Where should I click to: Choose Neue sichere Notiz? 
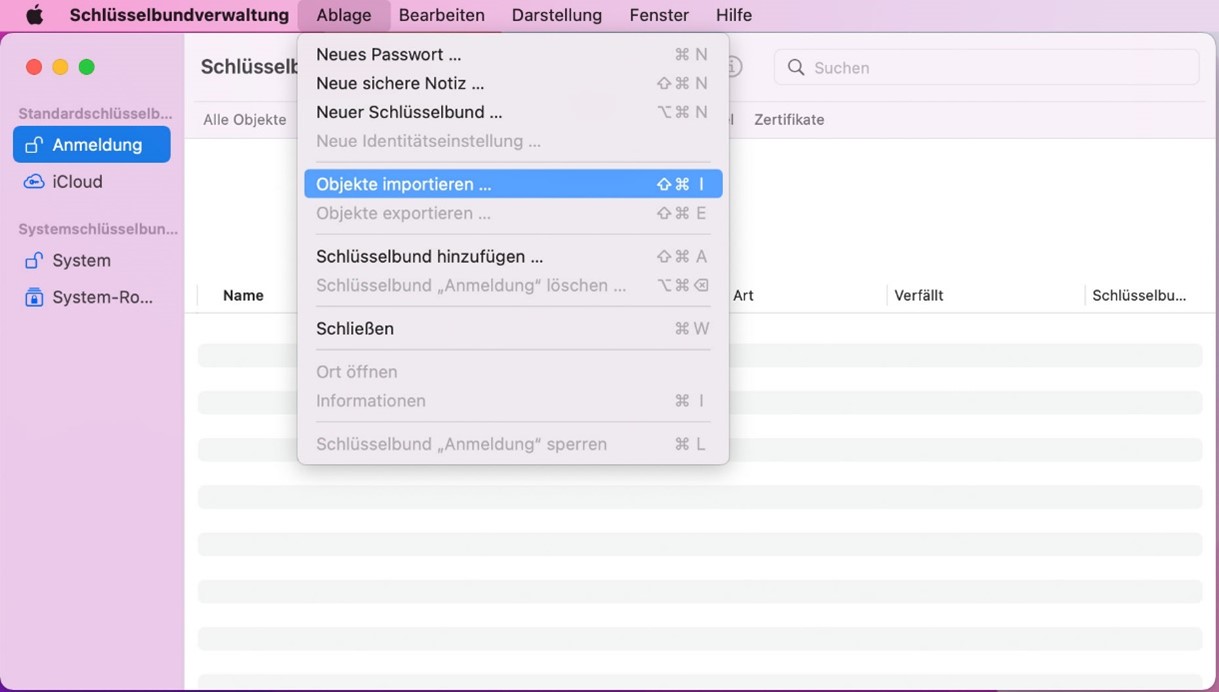coord(400,84)
